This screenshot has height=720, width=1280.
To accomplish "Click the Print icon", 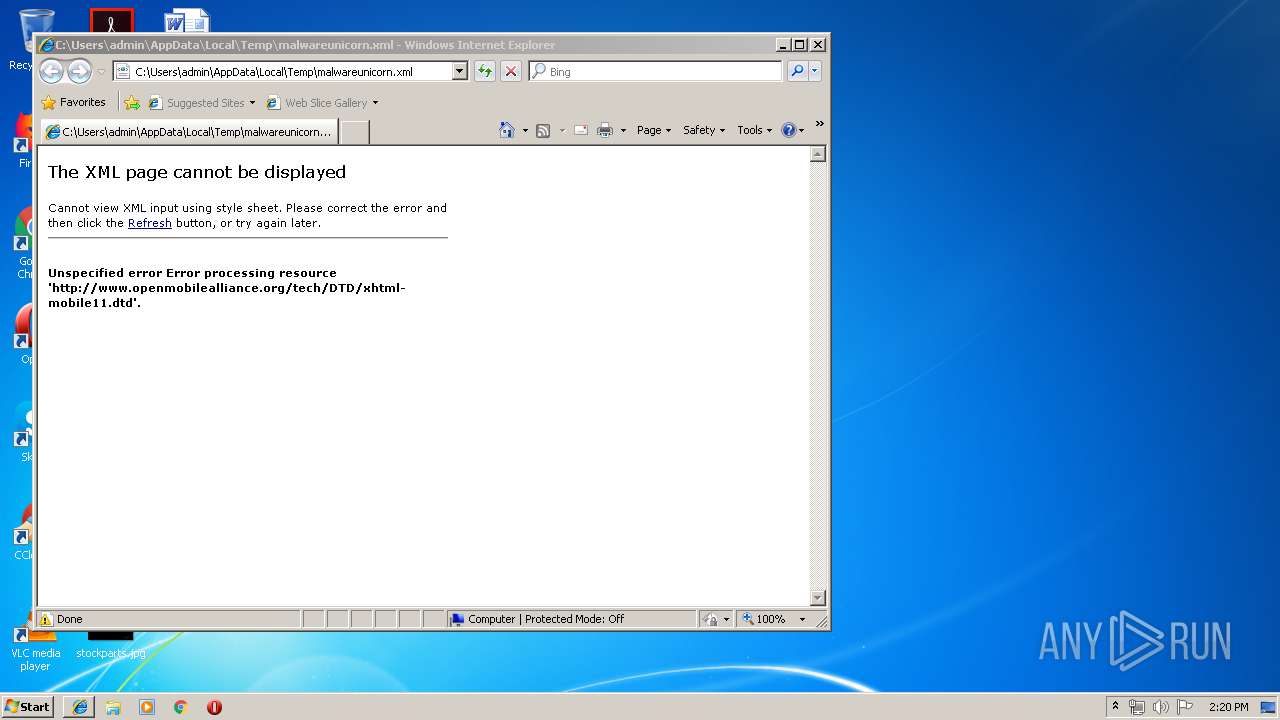I will pos(605,130).
